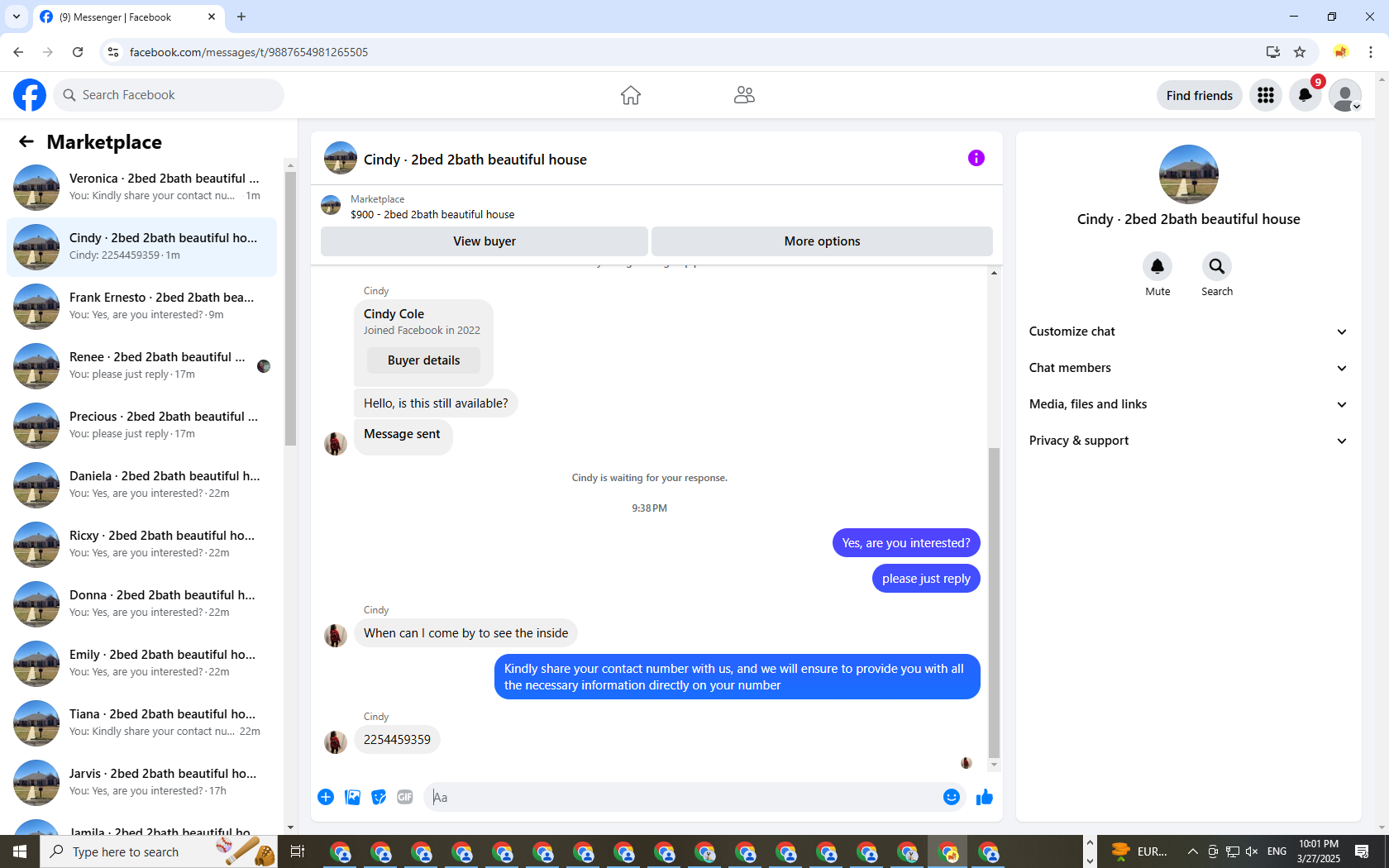This screenshot has height=868, width=1389.
Task: Go to the Home feed icon
Action: [x=631, y=95]
